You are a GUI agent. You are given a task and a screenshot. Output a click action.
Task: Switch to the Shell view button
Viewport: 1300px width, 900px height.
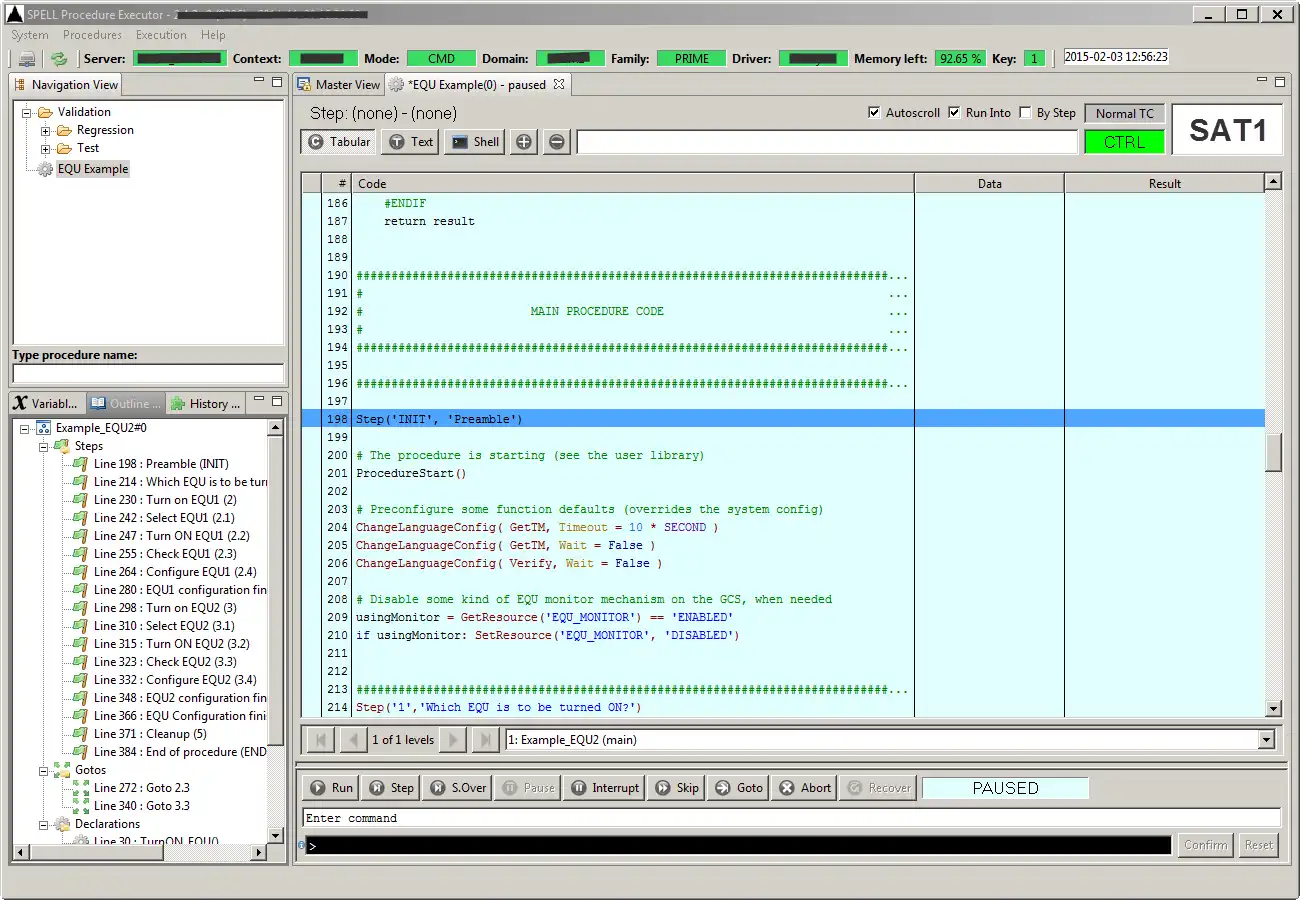(475, 142)
